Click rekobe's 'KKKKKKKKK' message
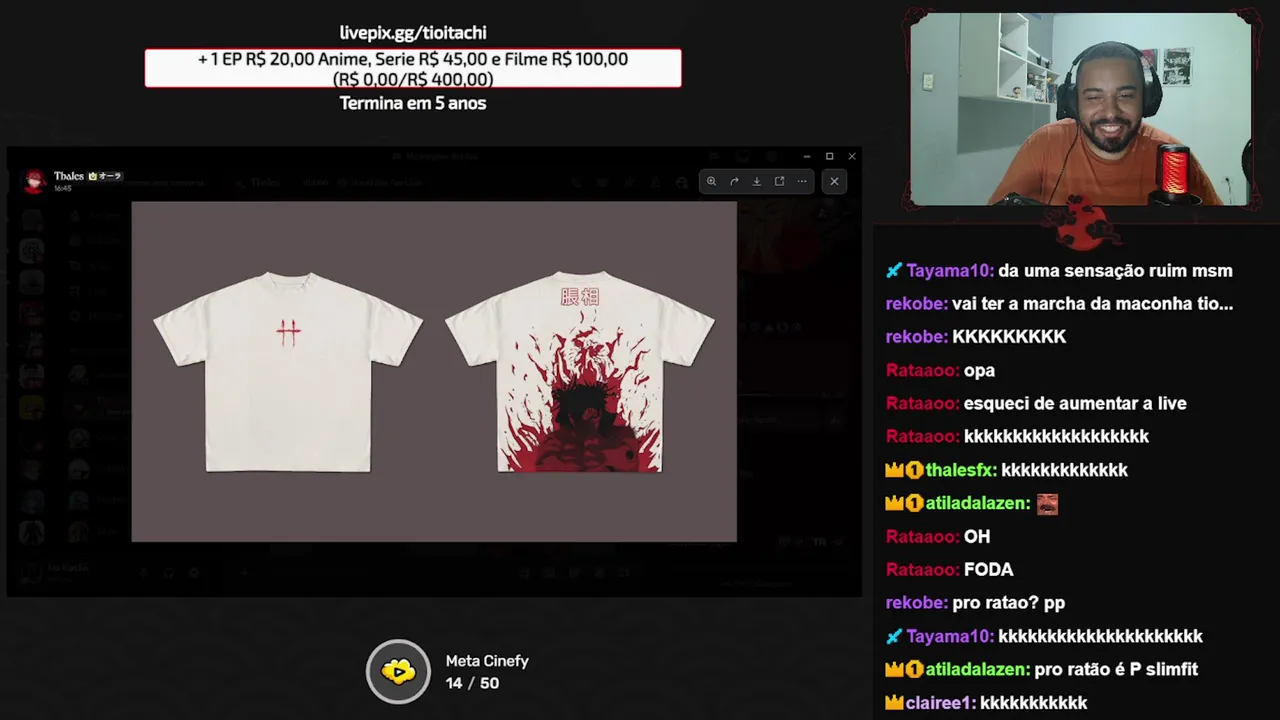 click(x=976, y=337)
